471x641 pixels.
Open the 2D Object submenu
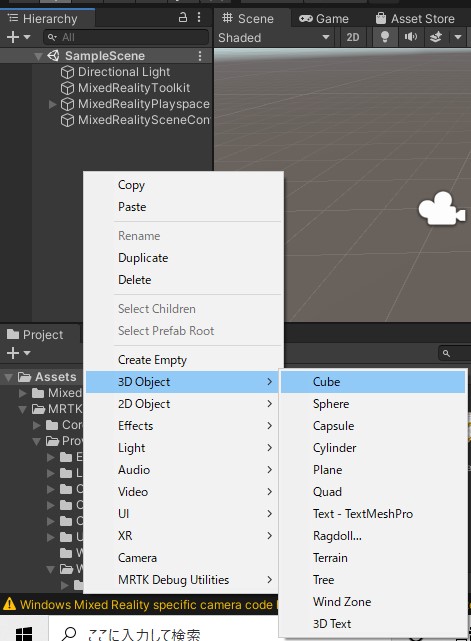(x=183, y=404)
